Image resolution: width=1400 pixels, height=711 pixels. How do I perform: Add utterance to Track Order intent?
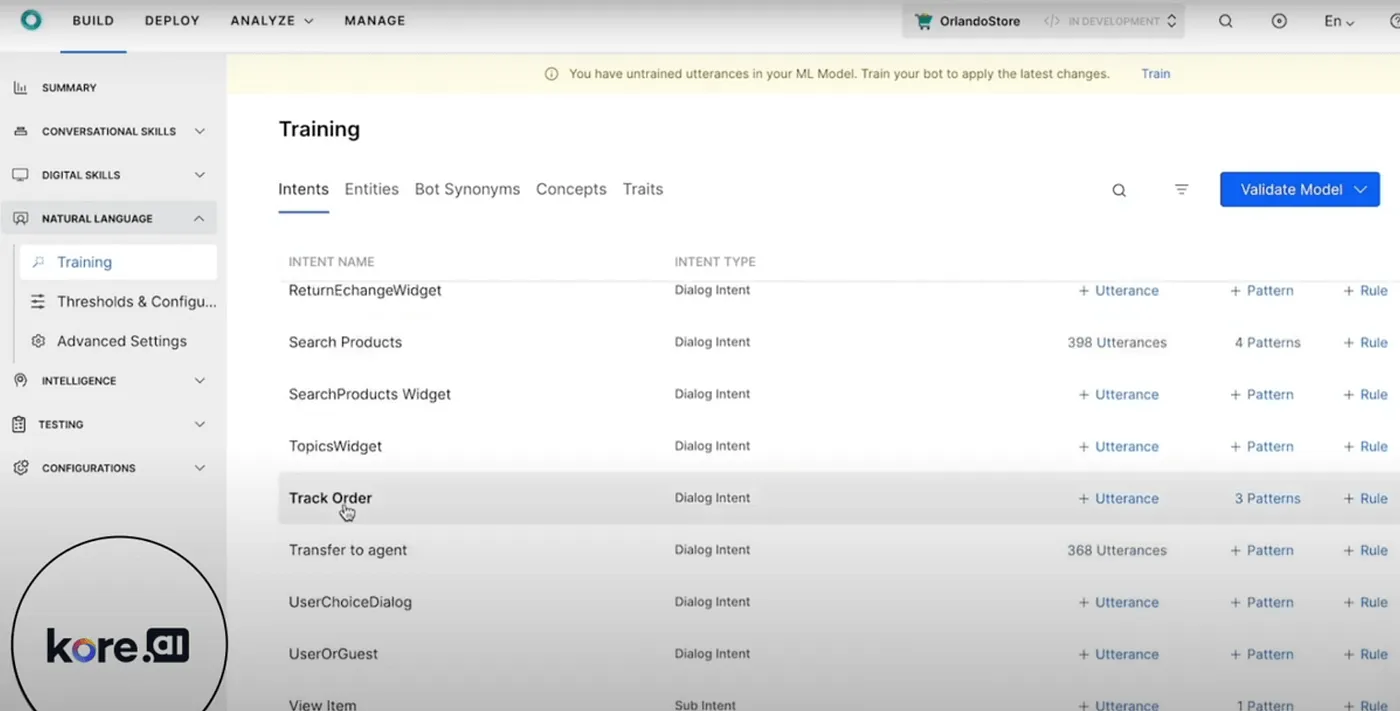[x=1118, y=498]
